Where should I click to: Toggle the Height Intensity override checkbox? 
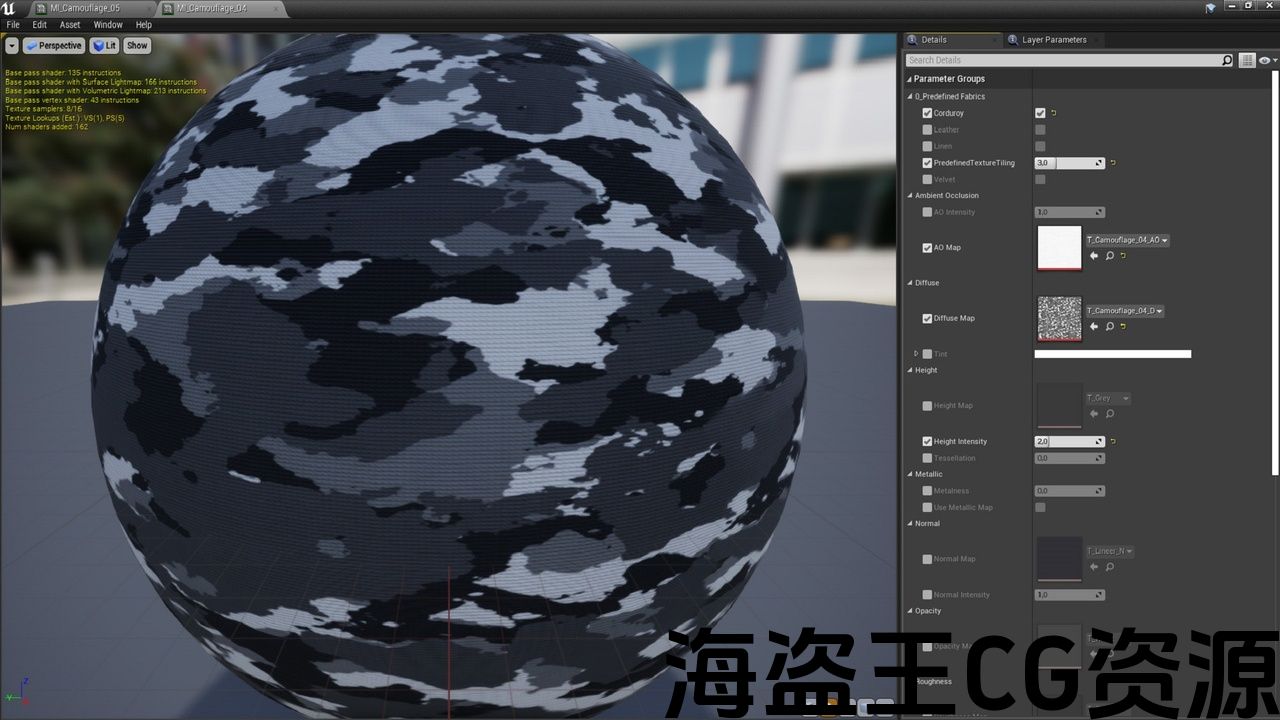pos(927,441)
